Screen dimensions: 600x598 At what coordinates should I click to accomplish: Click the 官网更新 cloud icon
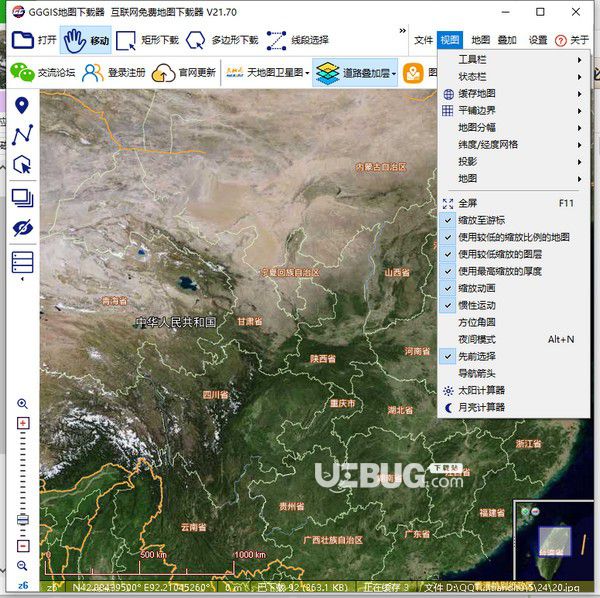tap(163, 73)
